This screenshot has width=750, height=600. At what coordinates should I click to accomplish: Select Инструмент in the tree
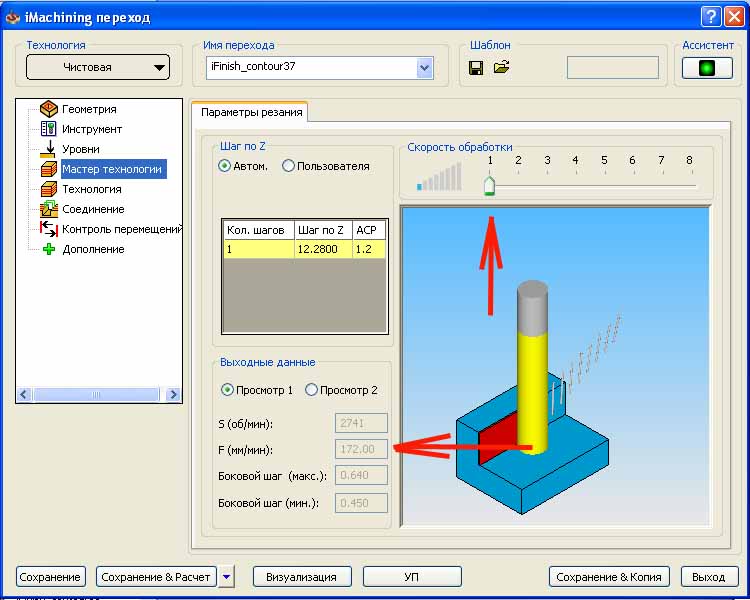point(92,129)
